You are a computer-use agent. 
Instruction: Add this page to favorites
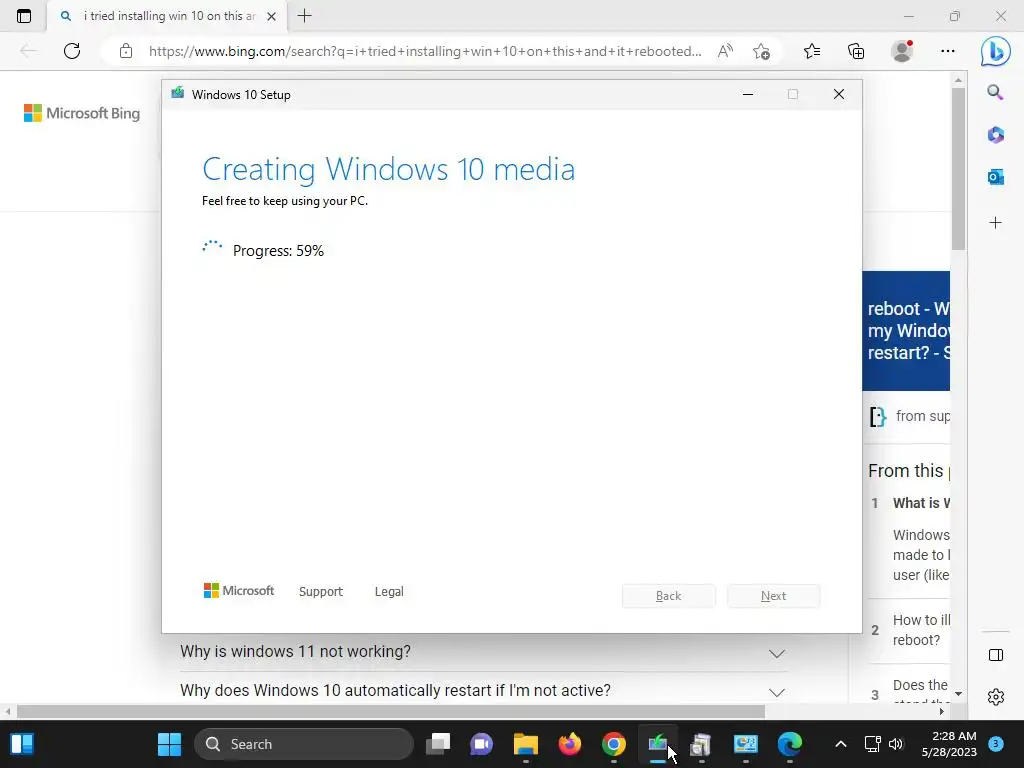pyautogui.click(x=761, y=51)
